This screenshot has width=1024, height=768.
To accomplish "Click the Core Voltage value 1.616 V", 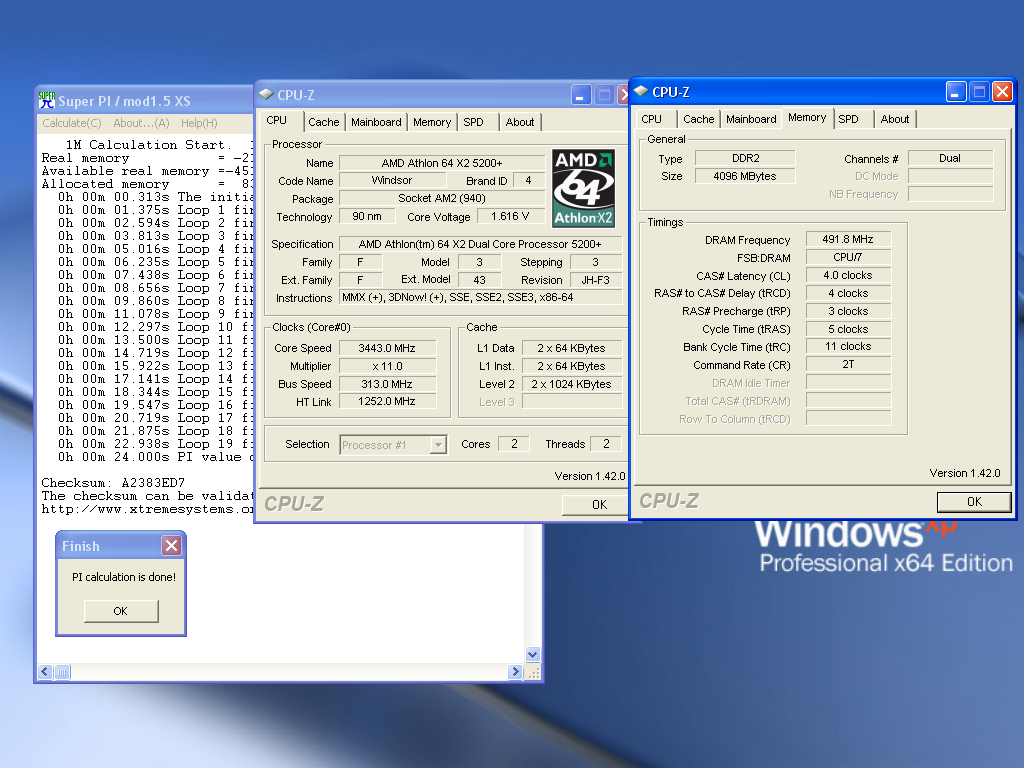I will coord(510,216).
